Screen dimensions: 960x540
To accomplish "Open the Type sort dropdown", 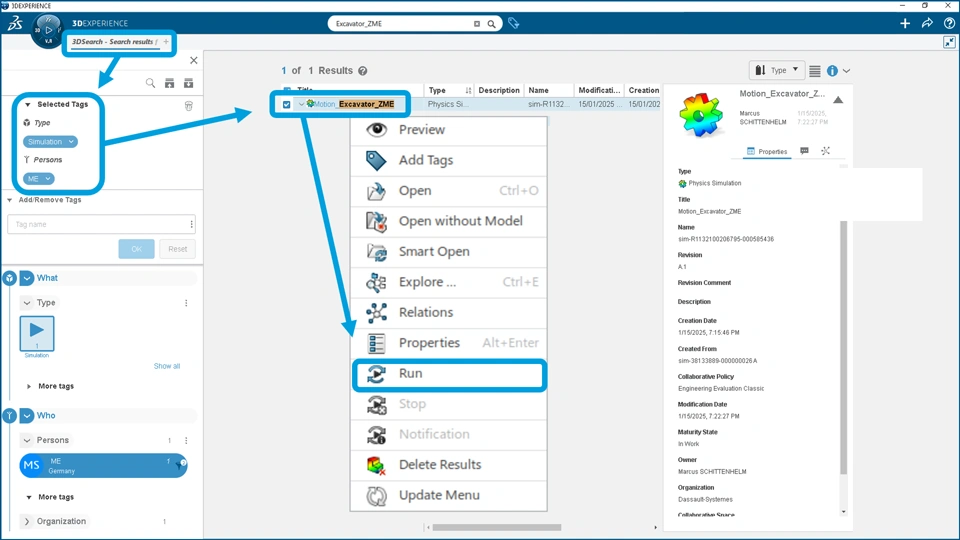I will click(x=776, y=70).
